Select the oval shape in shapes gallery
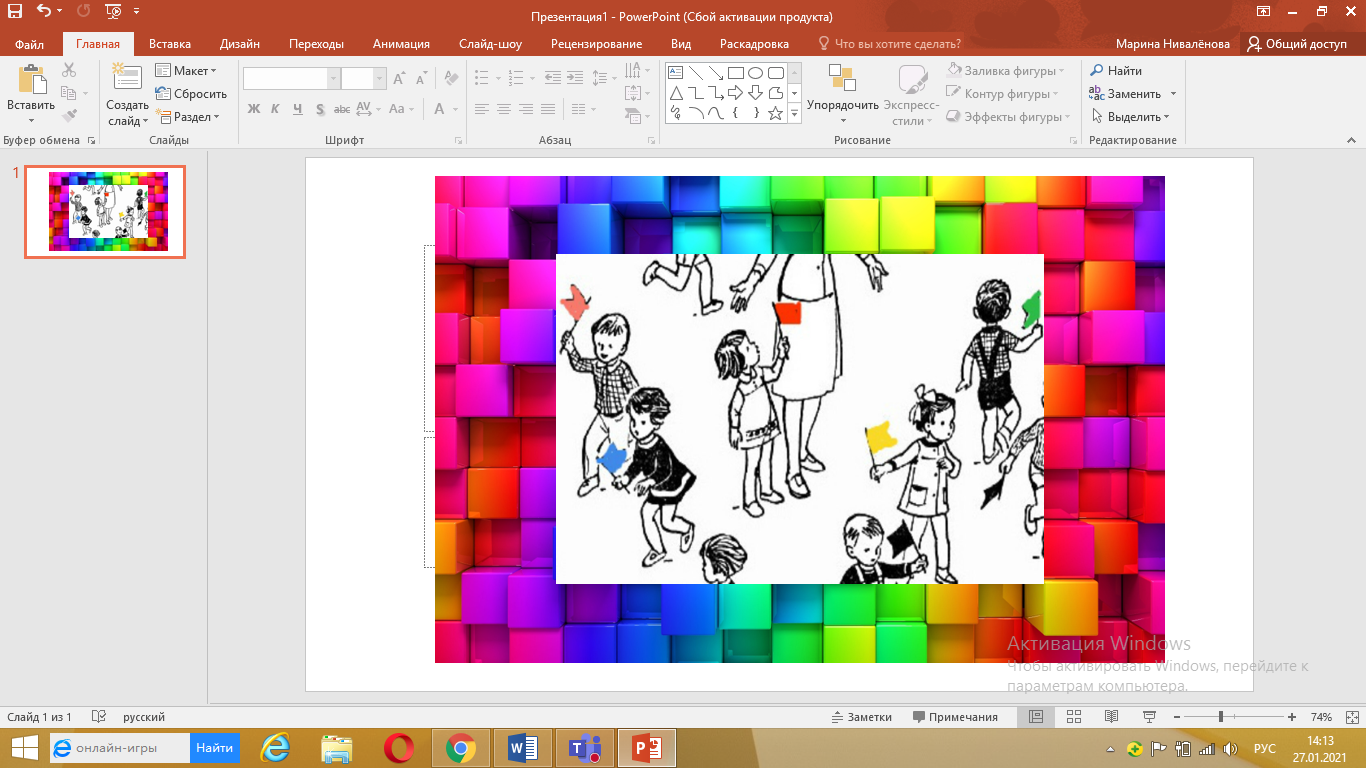Viewport: 1366px width, 768px height. click(755, 72)
